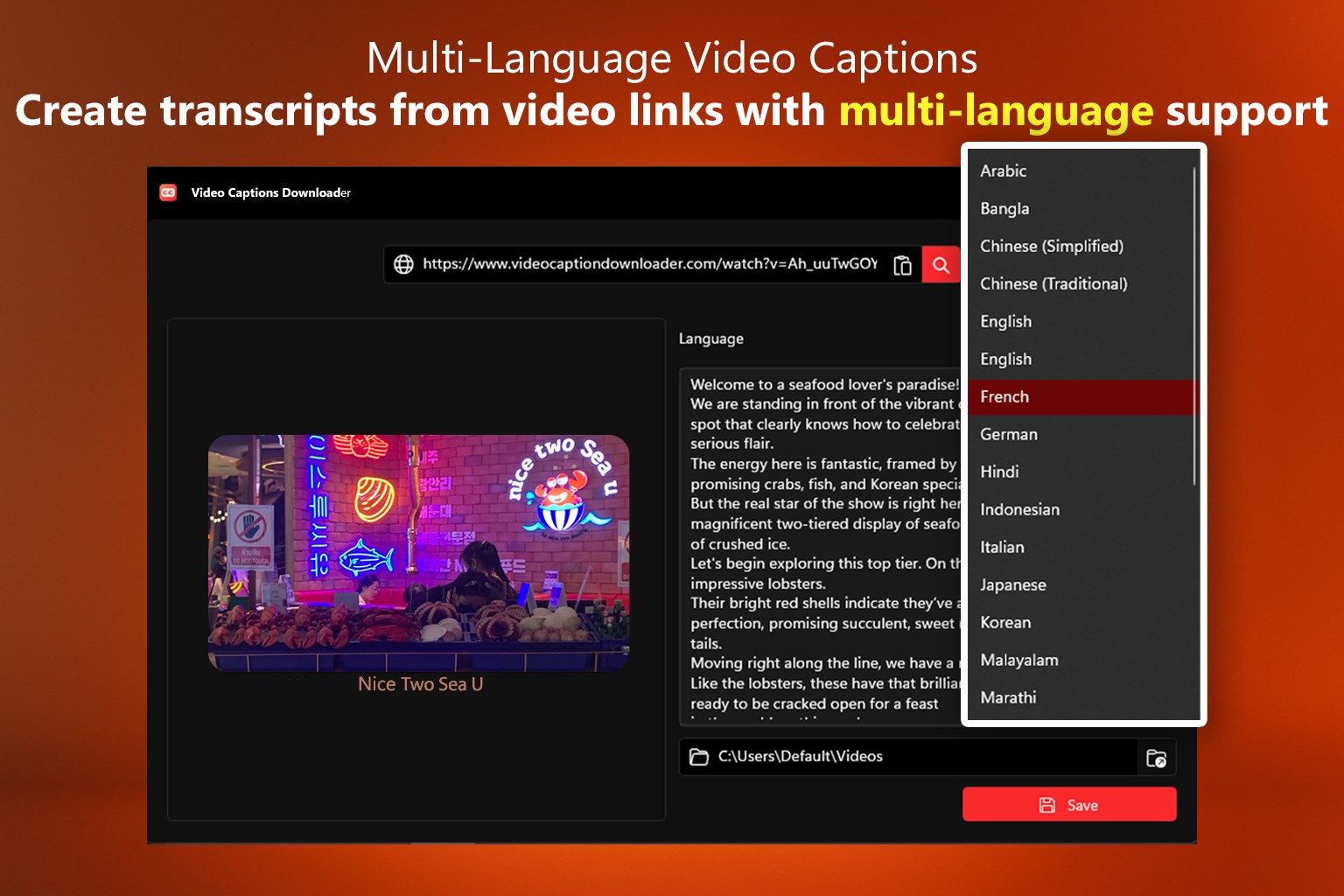This screenshot has height=896, width=1344.
Task: Click the globe icon in the URL bar
Action: [403, 264]
